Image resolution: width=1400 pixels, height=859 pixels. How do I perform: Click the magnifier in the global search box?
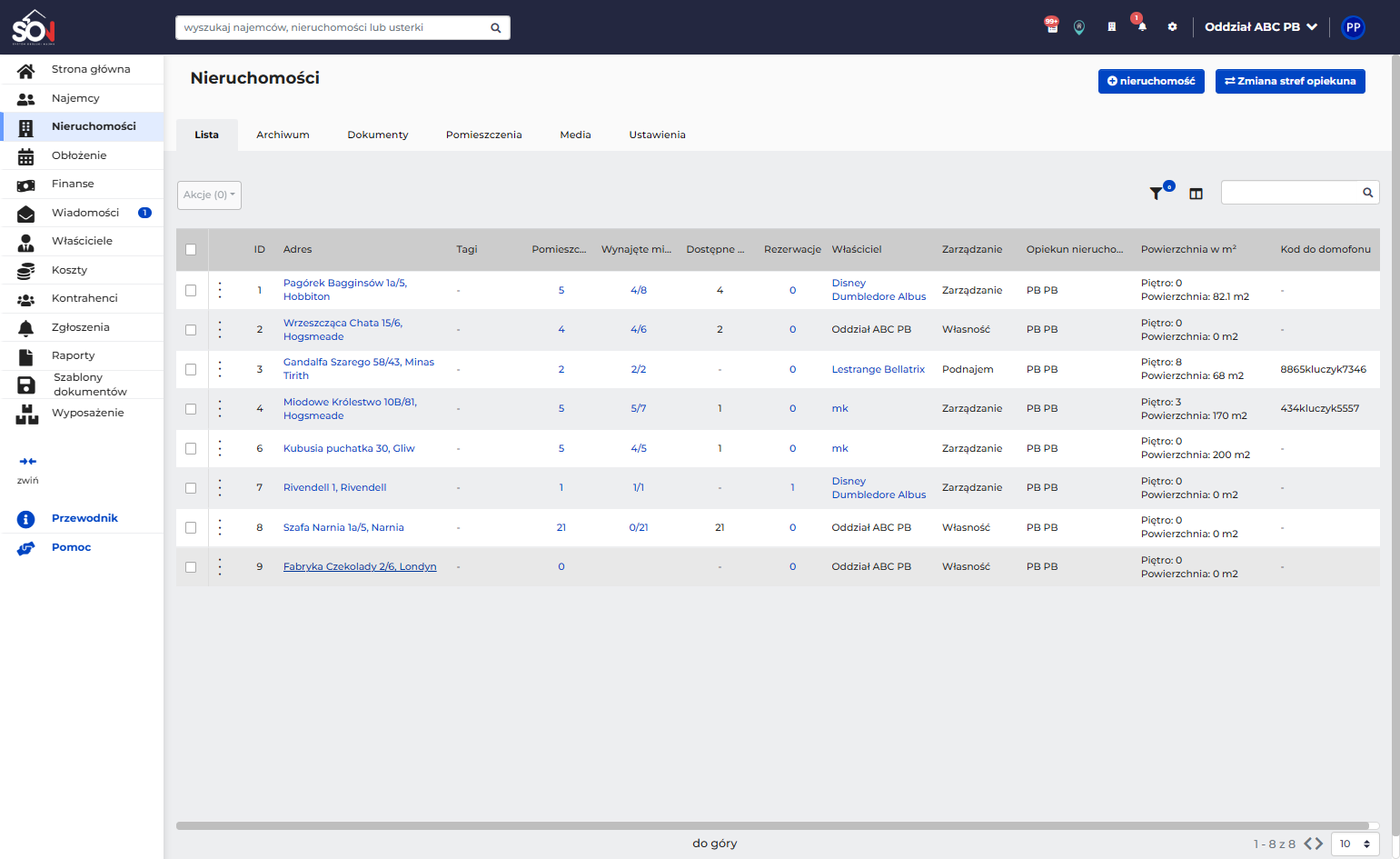[x=496, y=27]
